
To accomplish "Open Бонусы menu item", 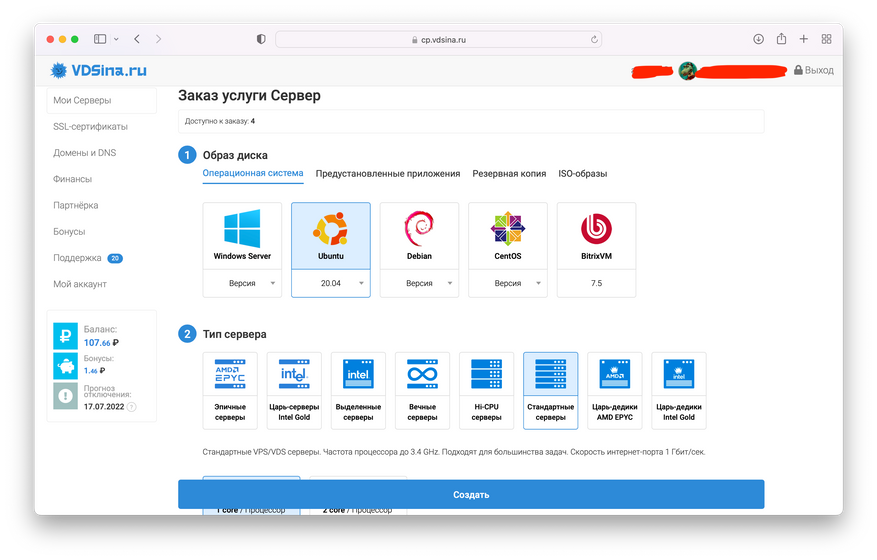I will coord(69,232).
